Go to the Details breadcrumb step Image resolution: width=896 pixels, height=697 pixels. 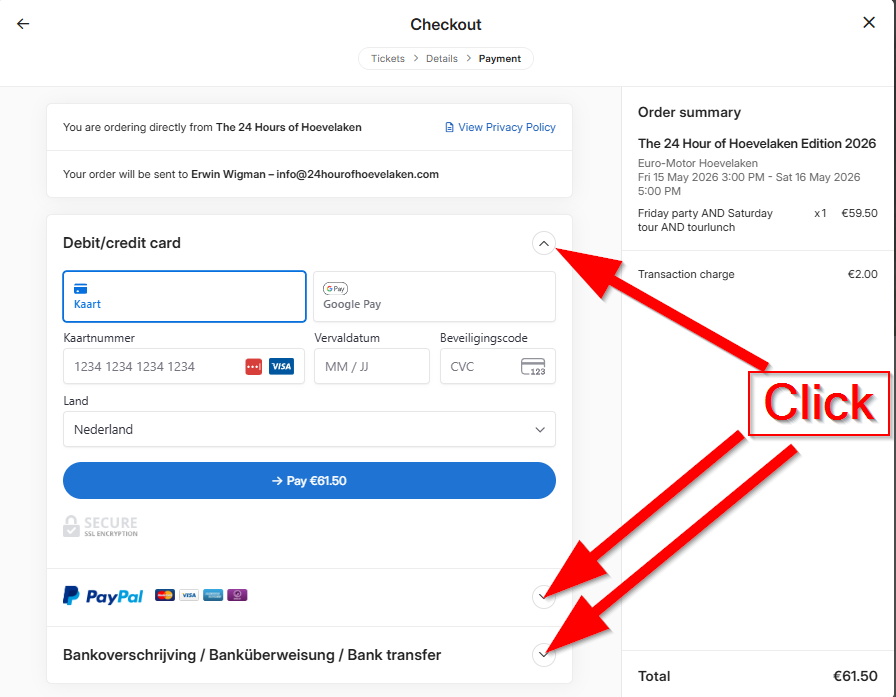point(441,59)
